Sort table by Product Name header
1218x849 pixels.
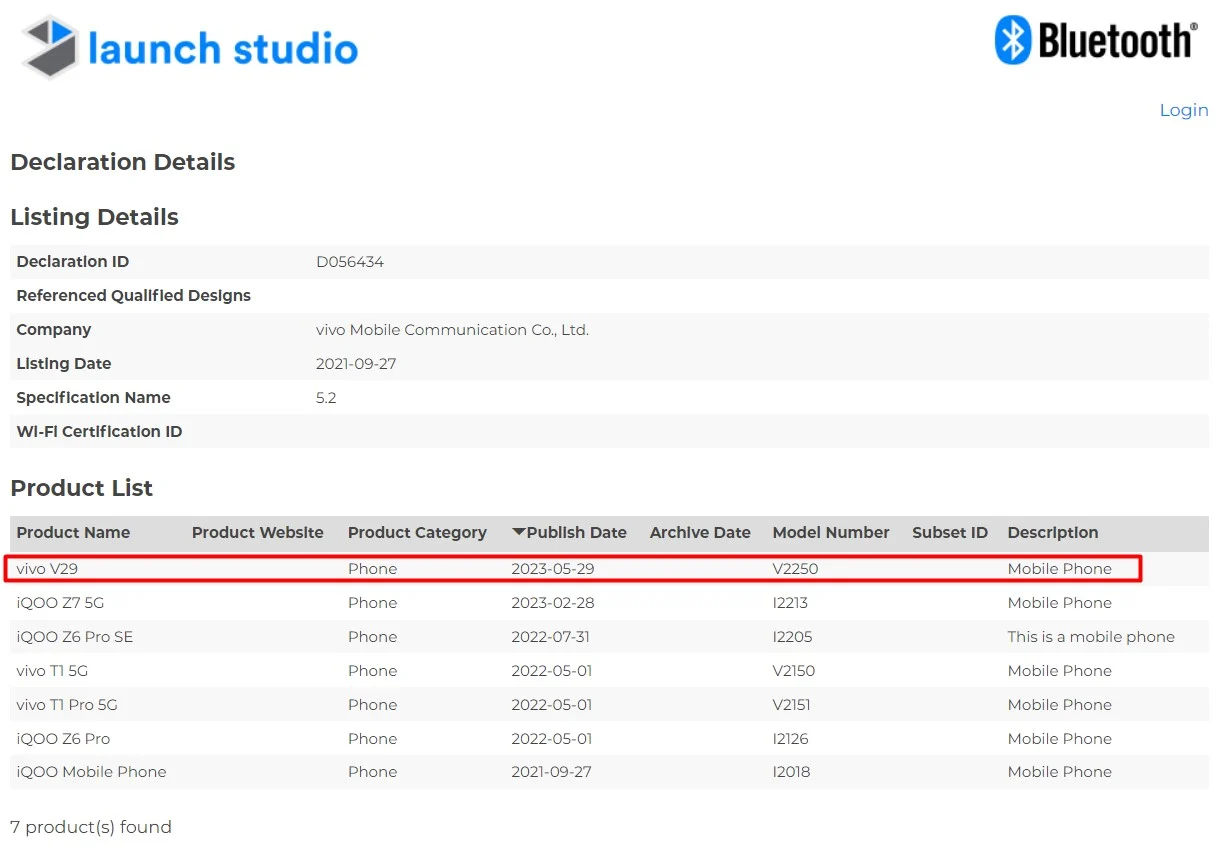73,533
